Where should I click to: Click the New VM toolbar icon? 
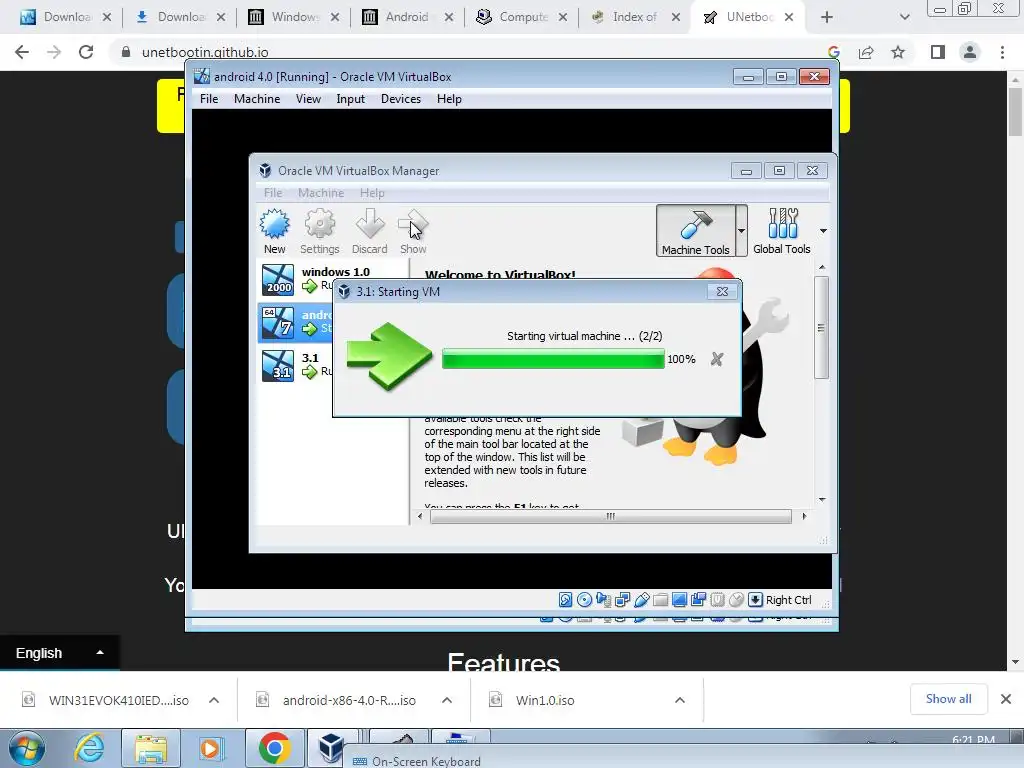coord(274,232)
